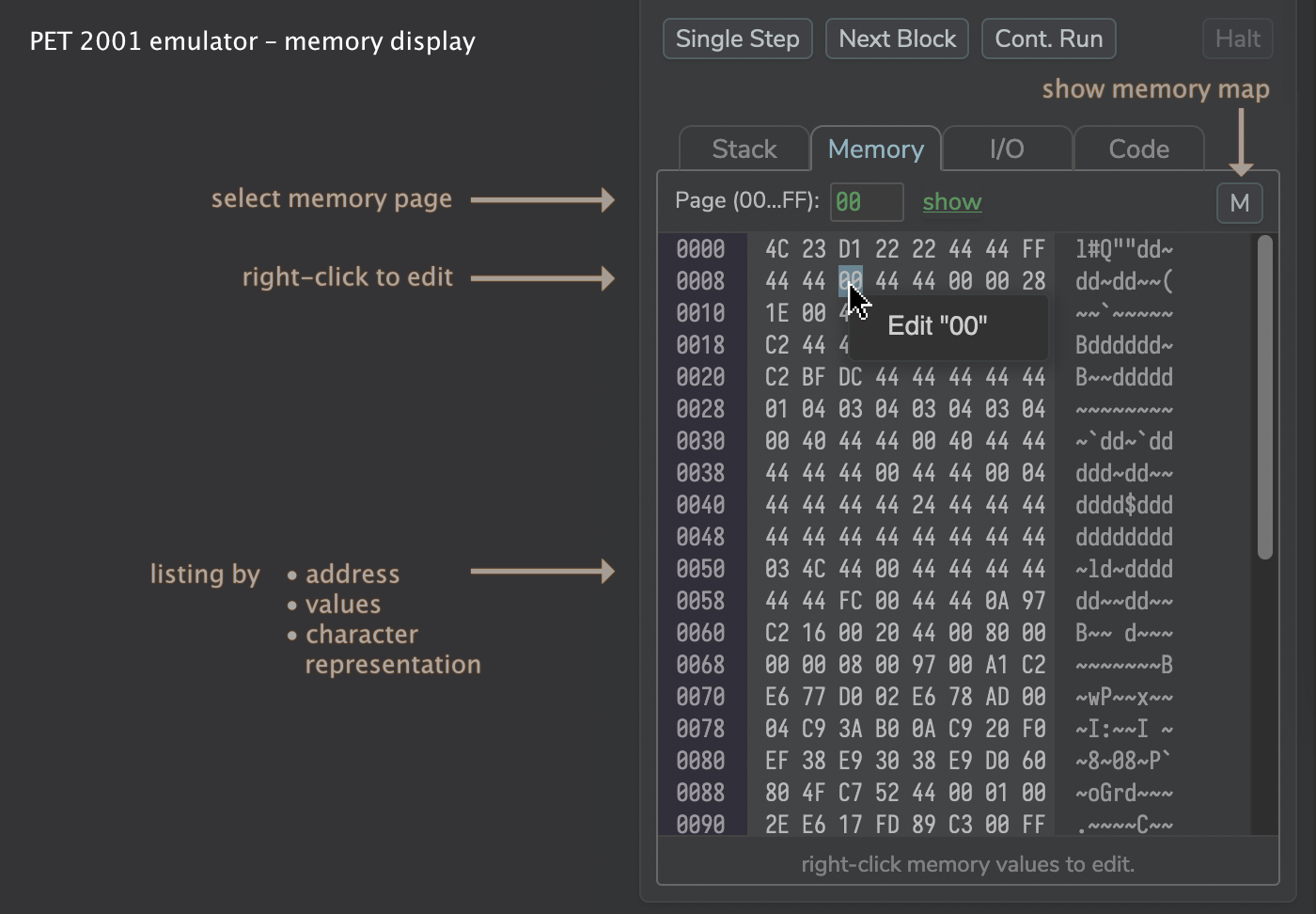Viewport: 1316px width, 914px height.
Task: Click value BF in row 0020
Action: click(x=814, y=377)
